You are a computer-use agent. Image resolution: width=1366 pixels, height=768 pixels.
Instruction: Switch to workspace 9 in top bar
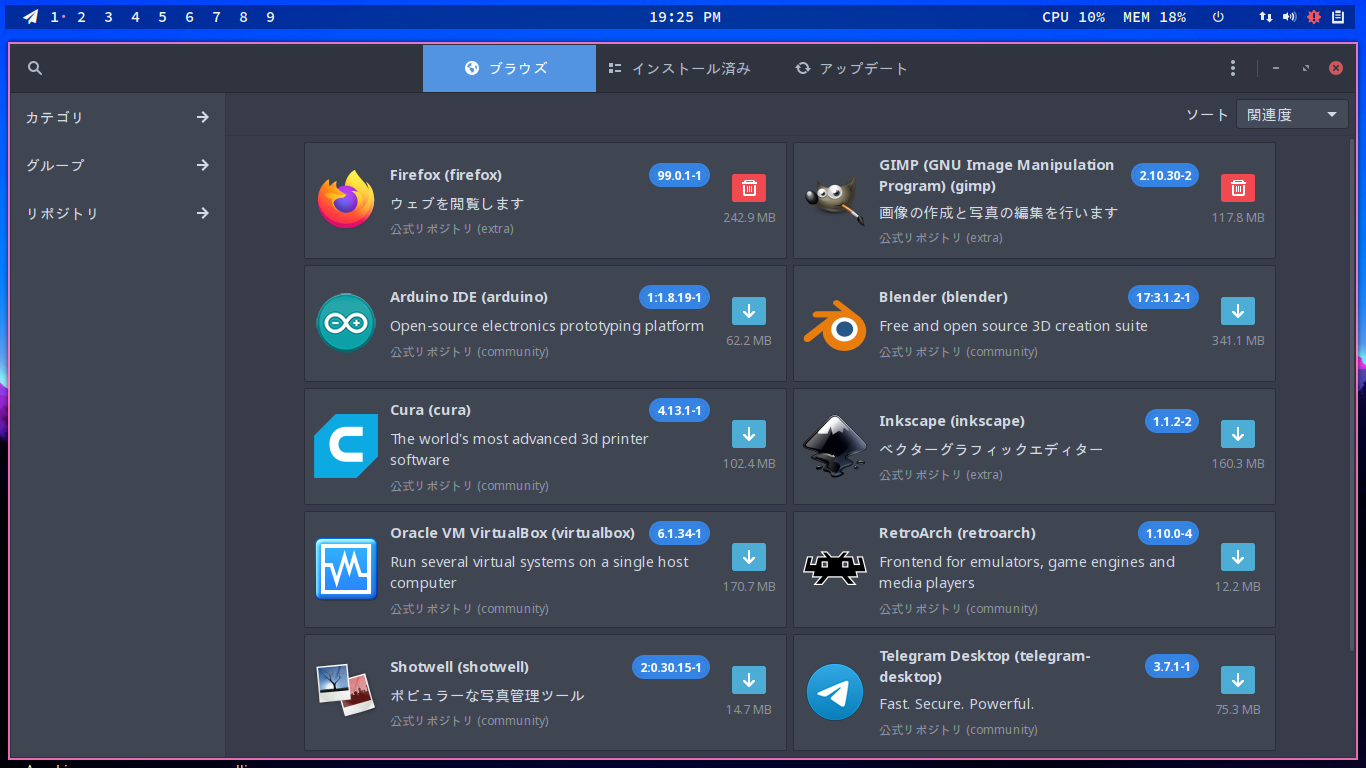point(270,17)
